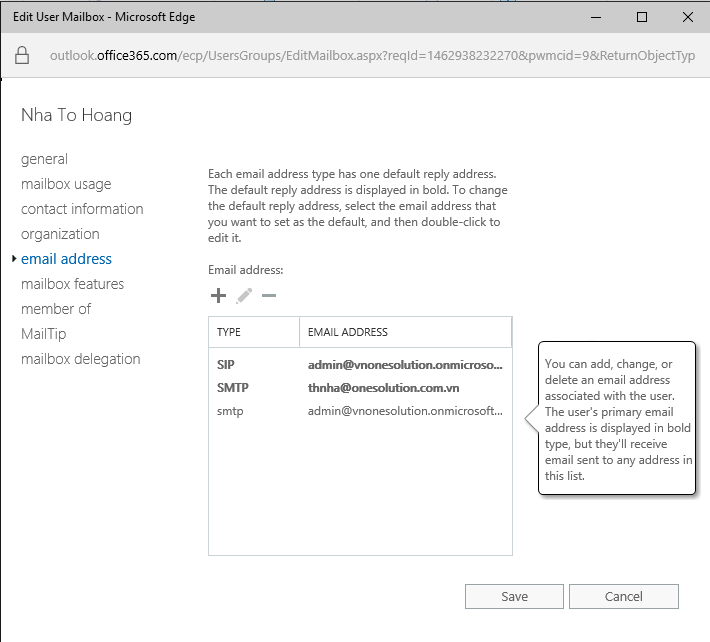
Task: Open the MailTip section
Action: [x=43, y=334]
